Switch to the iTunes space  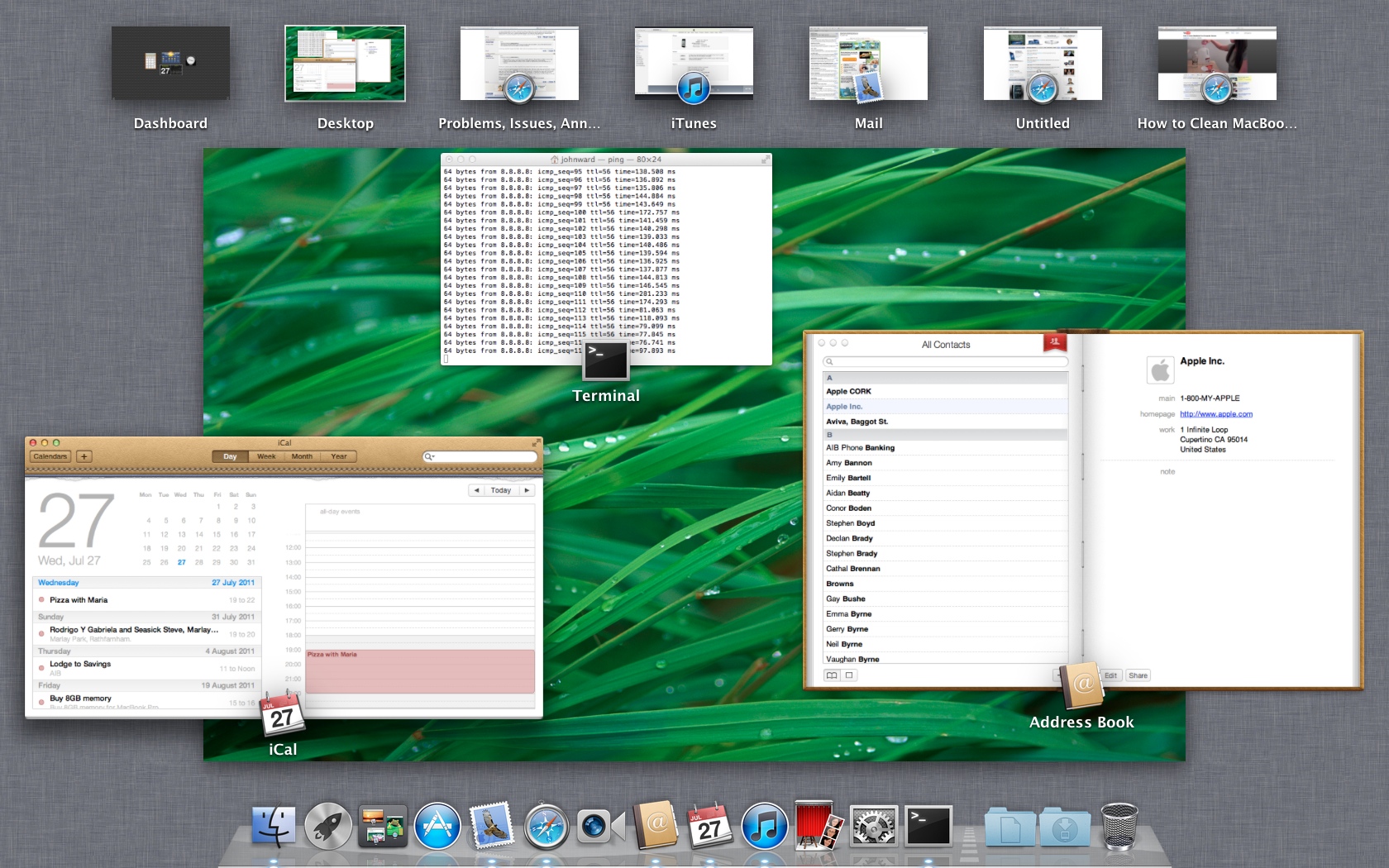pos(694,64)
